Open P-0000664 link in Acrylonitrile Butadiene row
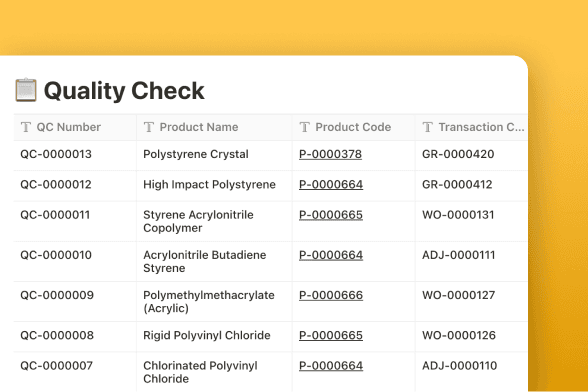The width and height of the screenshot is (588, 392). pyautogui.click(x=331, y=255)
